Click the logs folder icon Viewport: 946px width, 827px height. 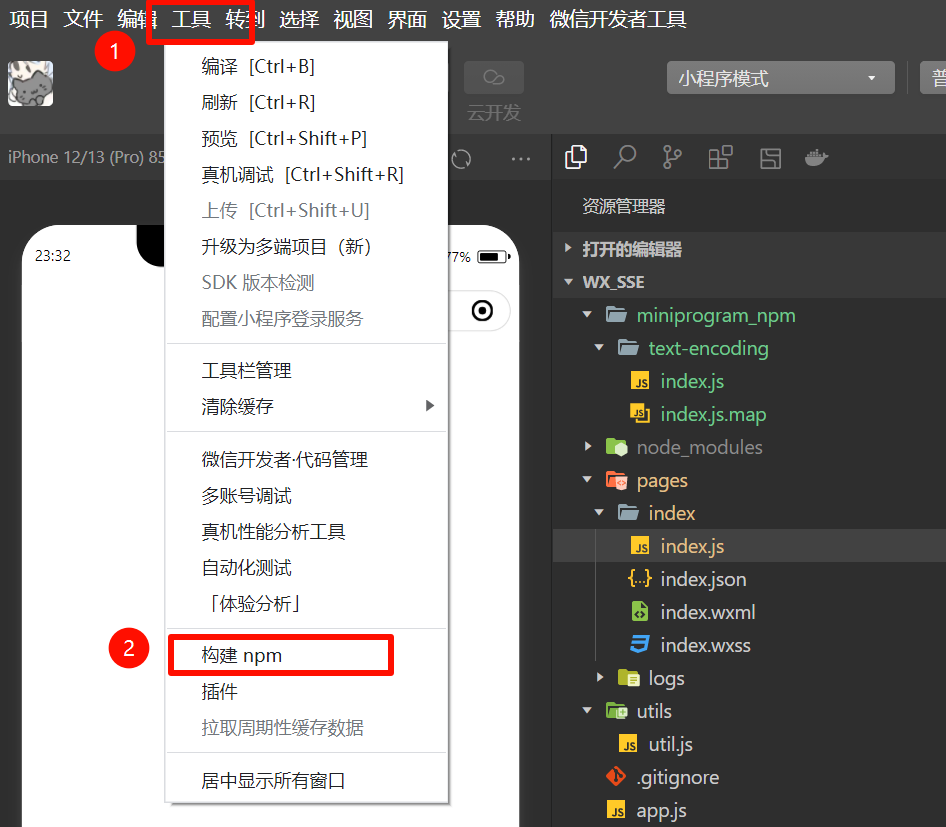click(x=629, y=678)
